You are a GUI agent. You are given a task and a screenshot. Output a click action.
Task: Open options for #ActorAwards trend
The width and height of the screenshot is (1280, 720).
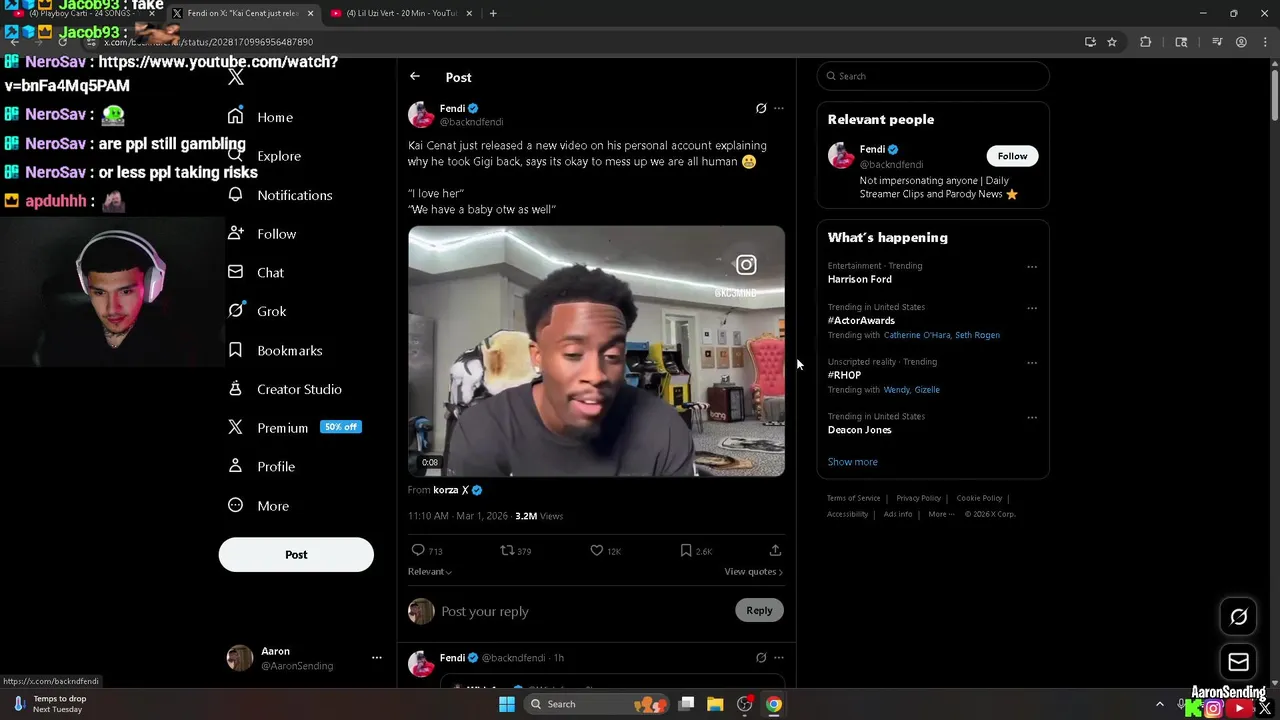[x=1032, y=308]
